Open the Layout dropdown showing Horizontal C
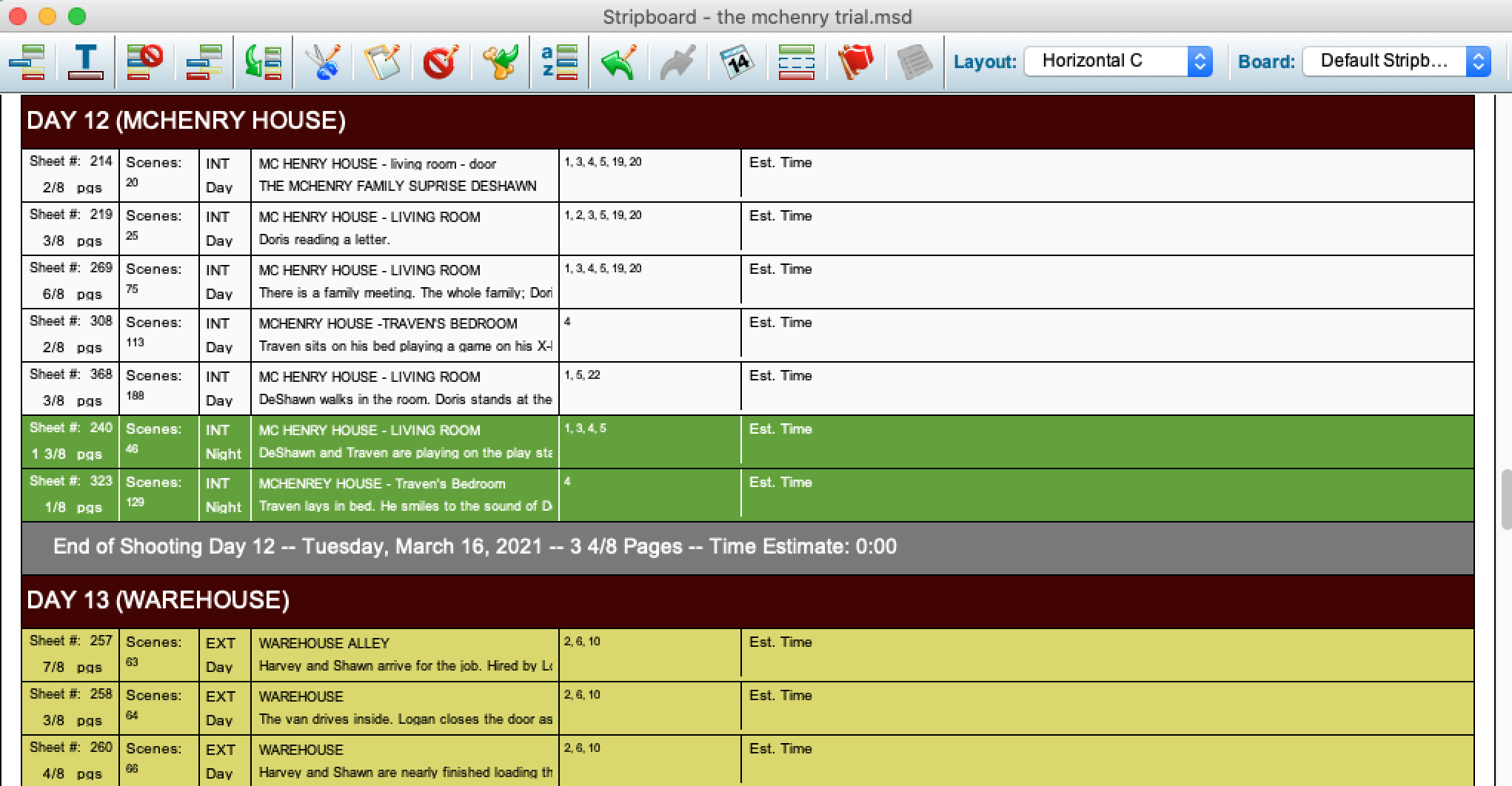Viewport: 1512px width, 786px height. [1118, 61]
